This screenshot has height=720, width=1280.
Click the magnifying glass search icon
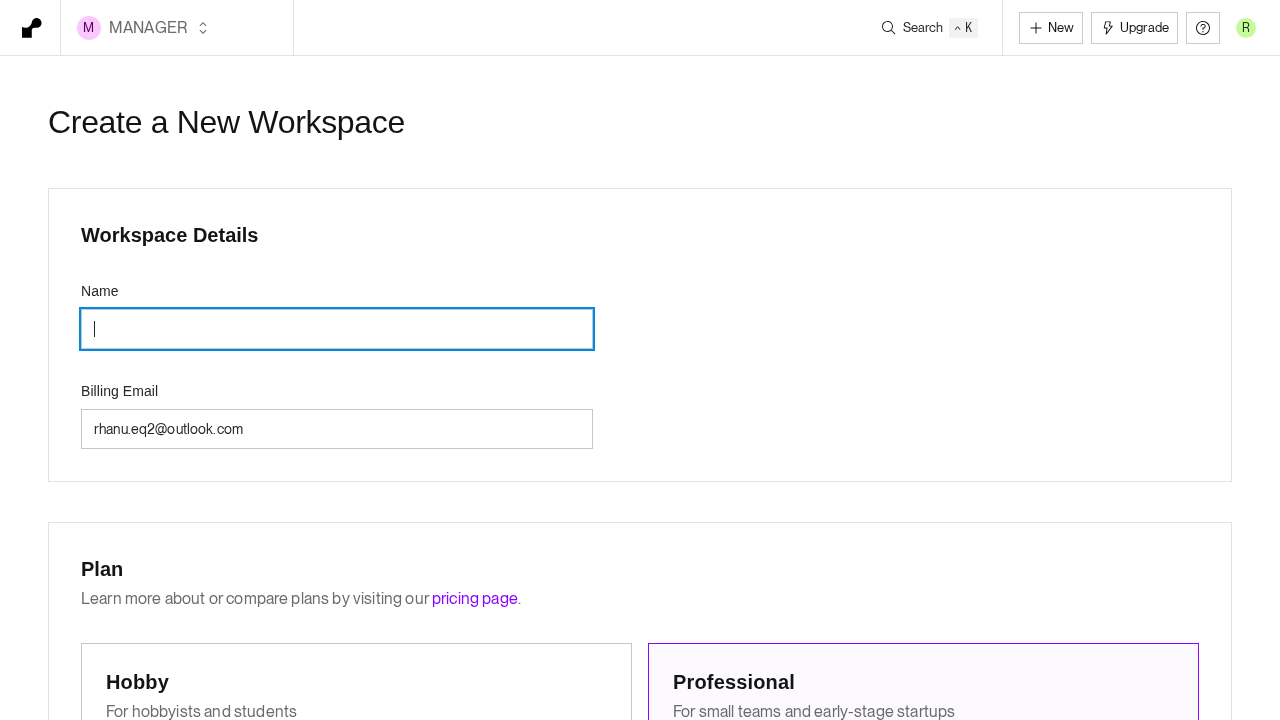(x=888, y=28)
